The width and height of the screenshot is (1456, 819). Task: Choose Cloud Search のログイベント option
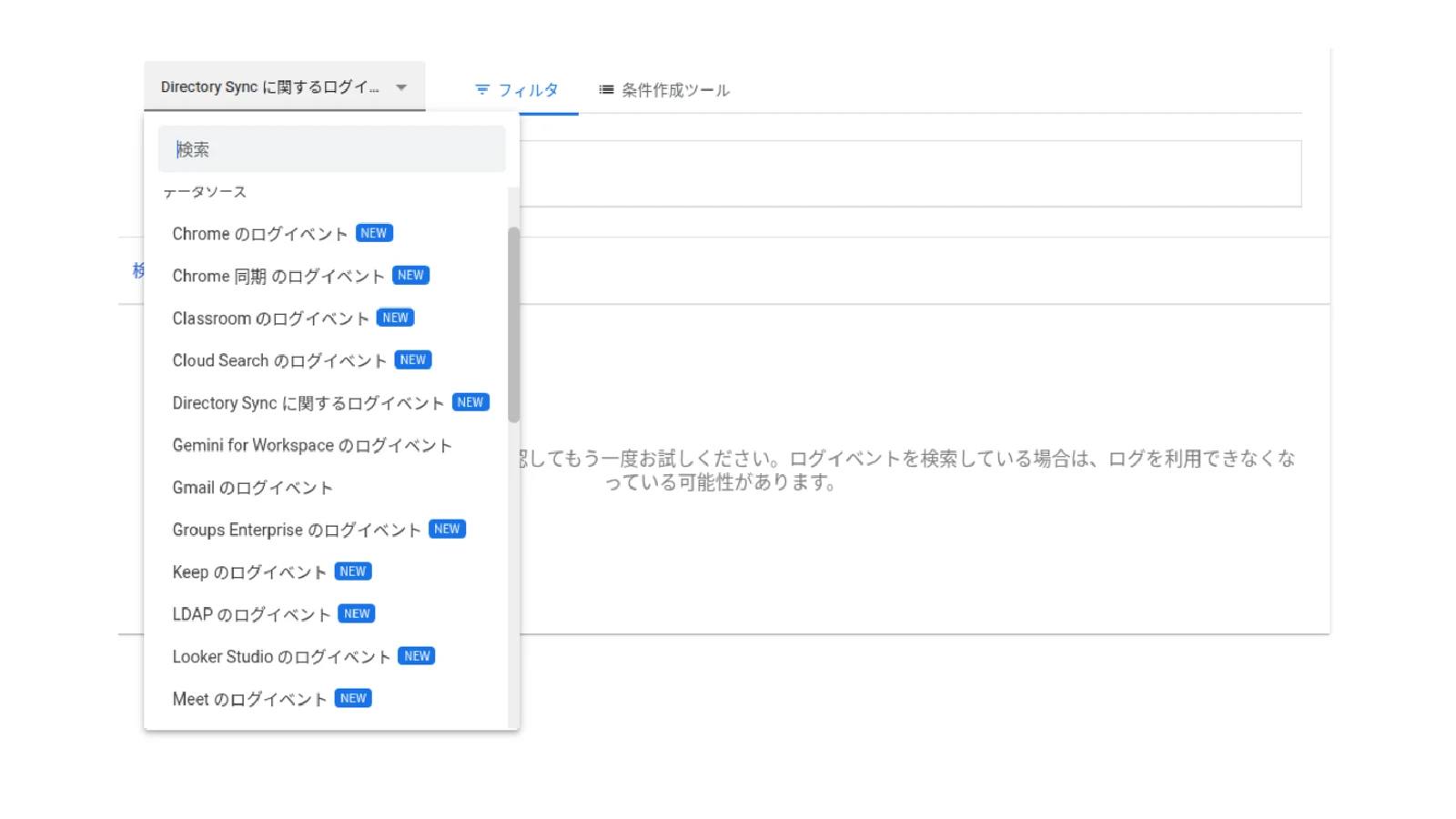pos(279,361)
